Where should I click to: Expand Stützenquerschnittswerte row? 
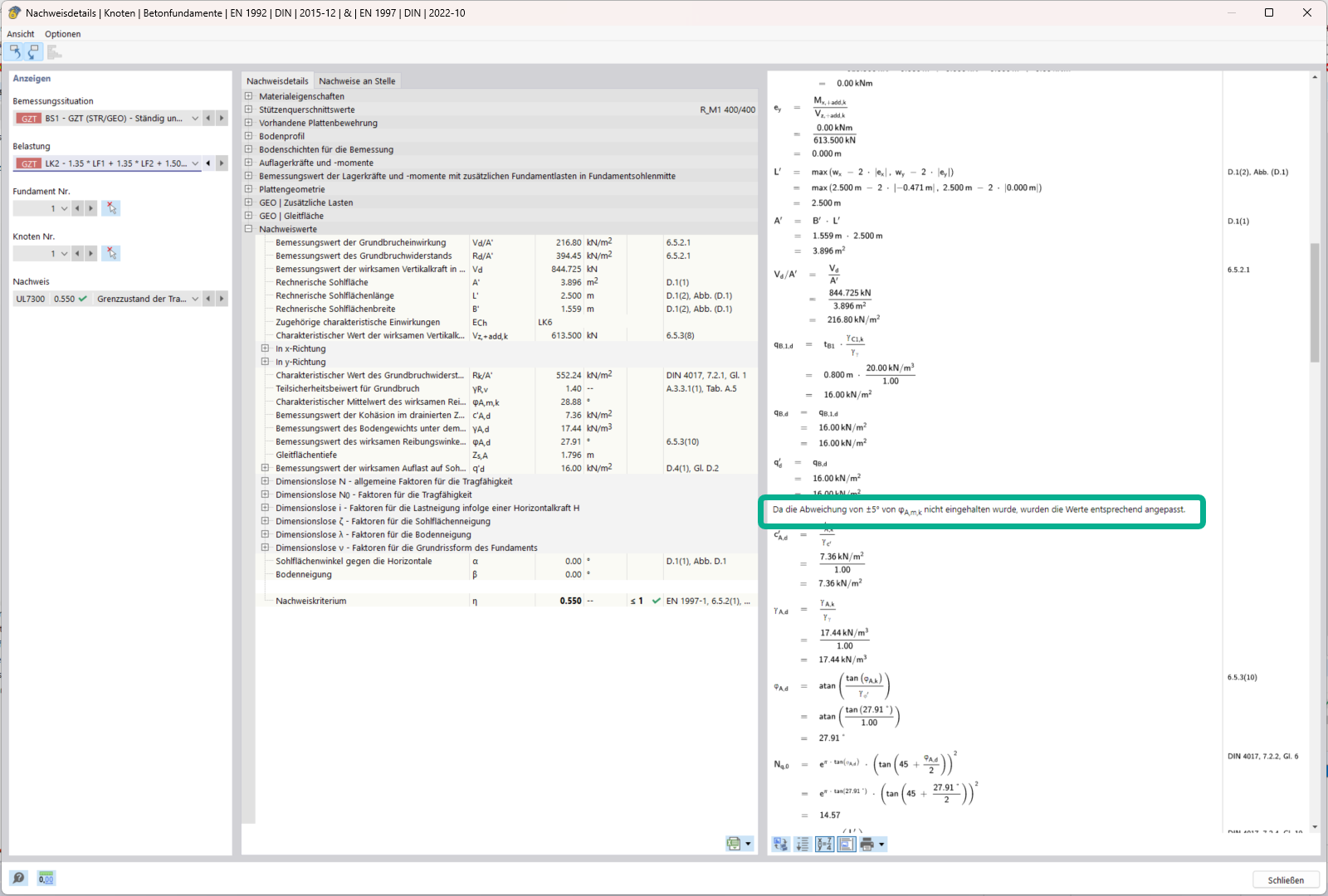(248, 110)
